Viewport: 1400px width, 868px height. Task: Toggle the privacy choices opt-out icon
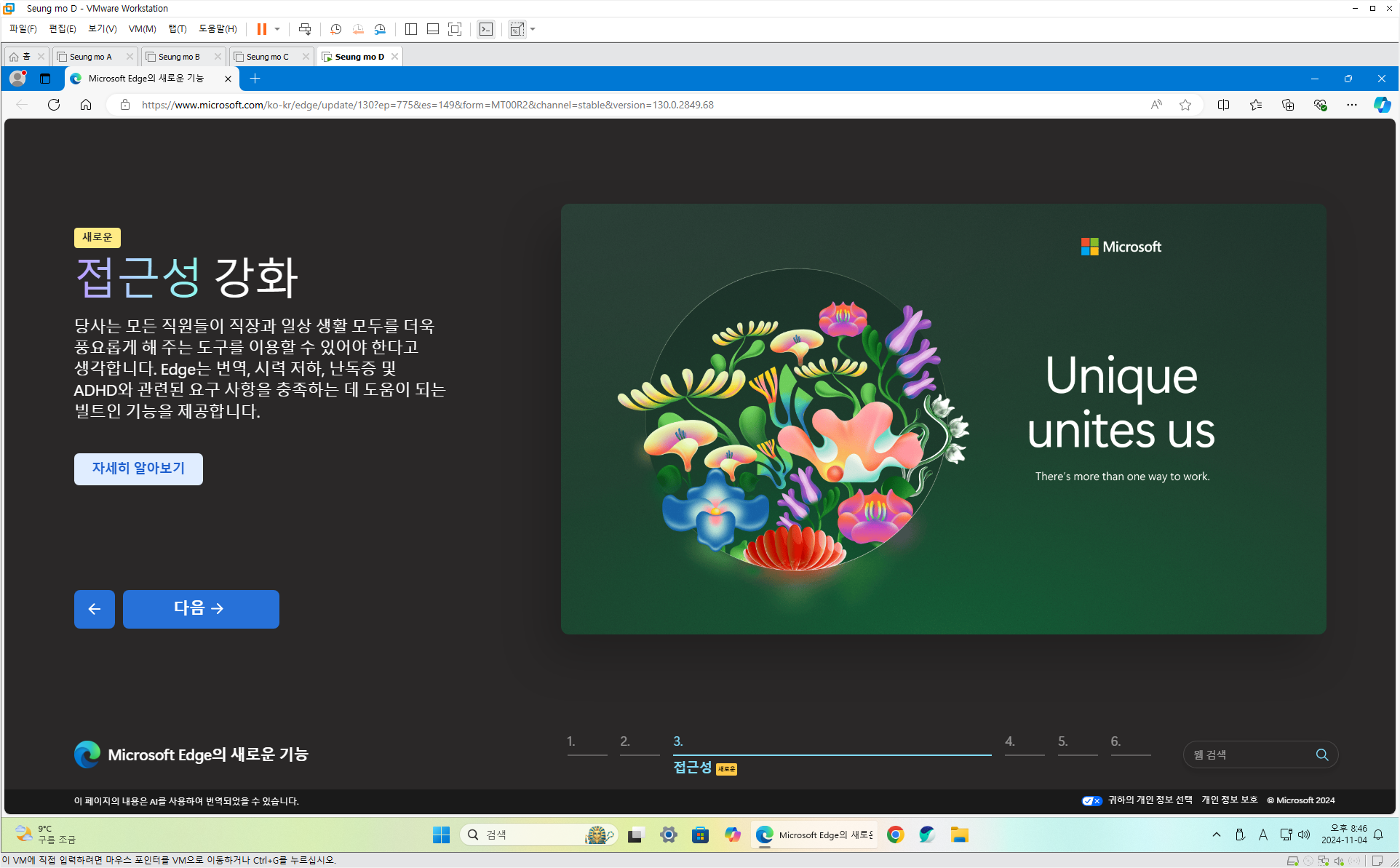1091,800
